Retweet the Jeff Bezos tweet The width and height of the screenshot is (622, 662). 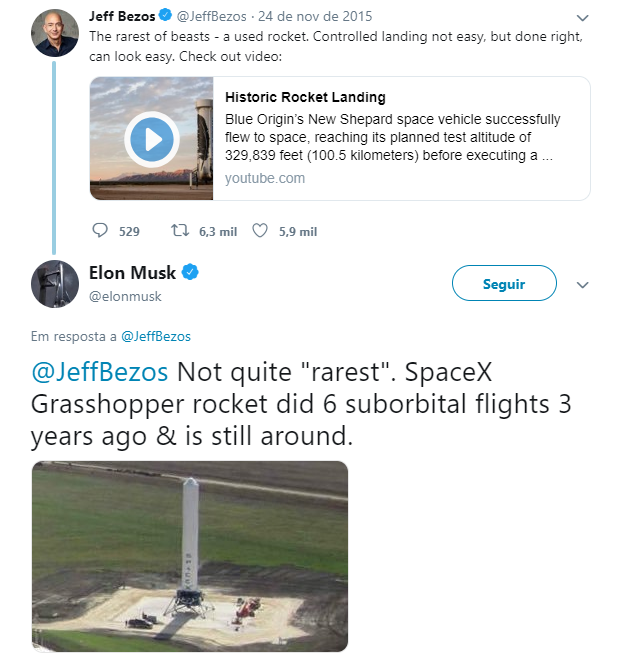point(180,231)
